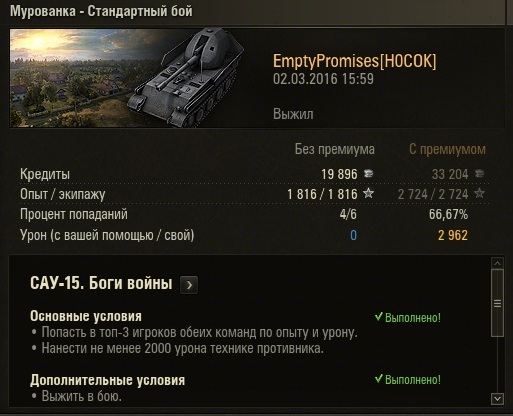Click the Мурованка - Стандартный бой title bar
513x416 pixels.
tap(256, 11)
